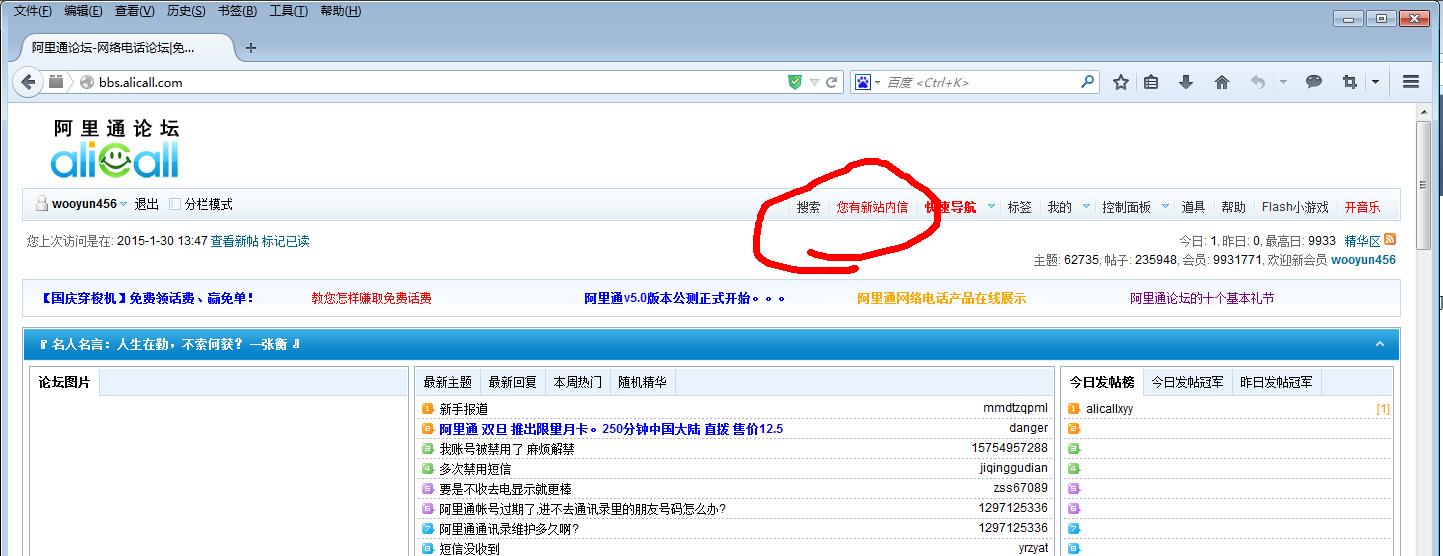The height and width of the screenshot is (556, 1443).
Task: Open the bookmarks list icon
Action: 1152,82
